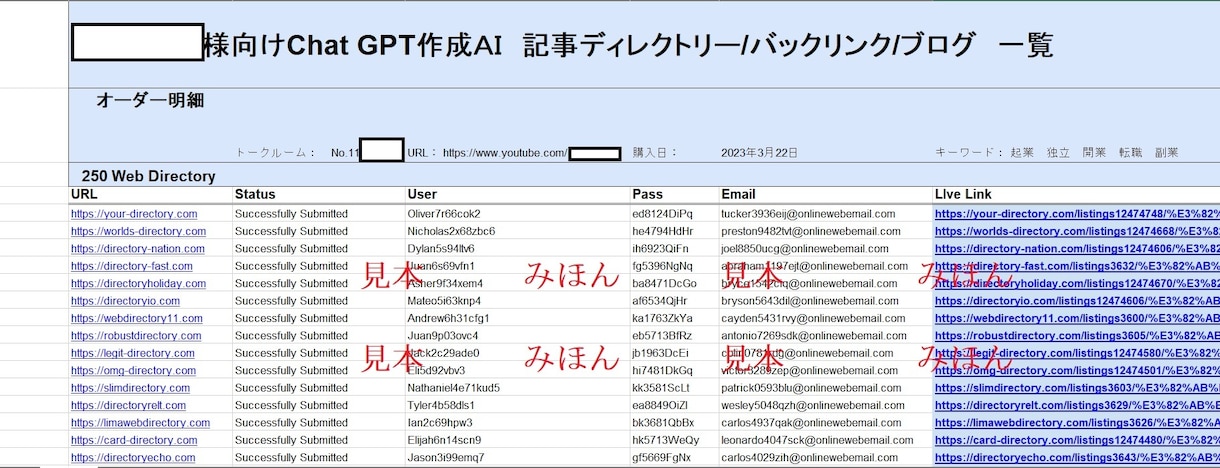Open the https://directoryio.com URL link

click(125, 301)
